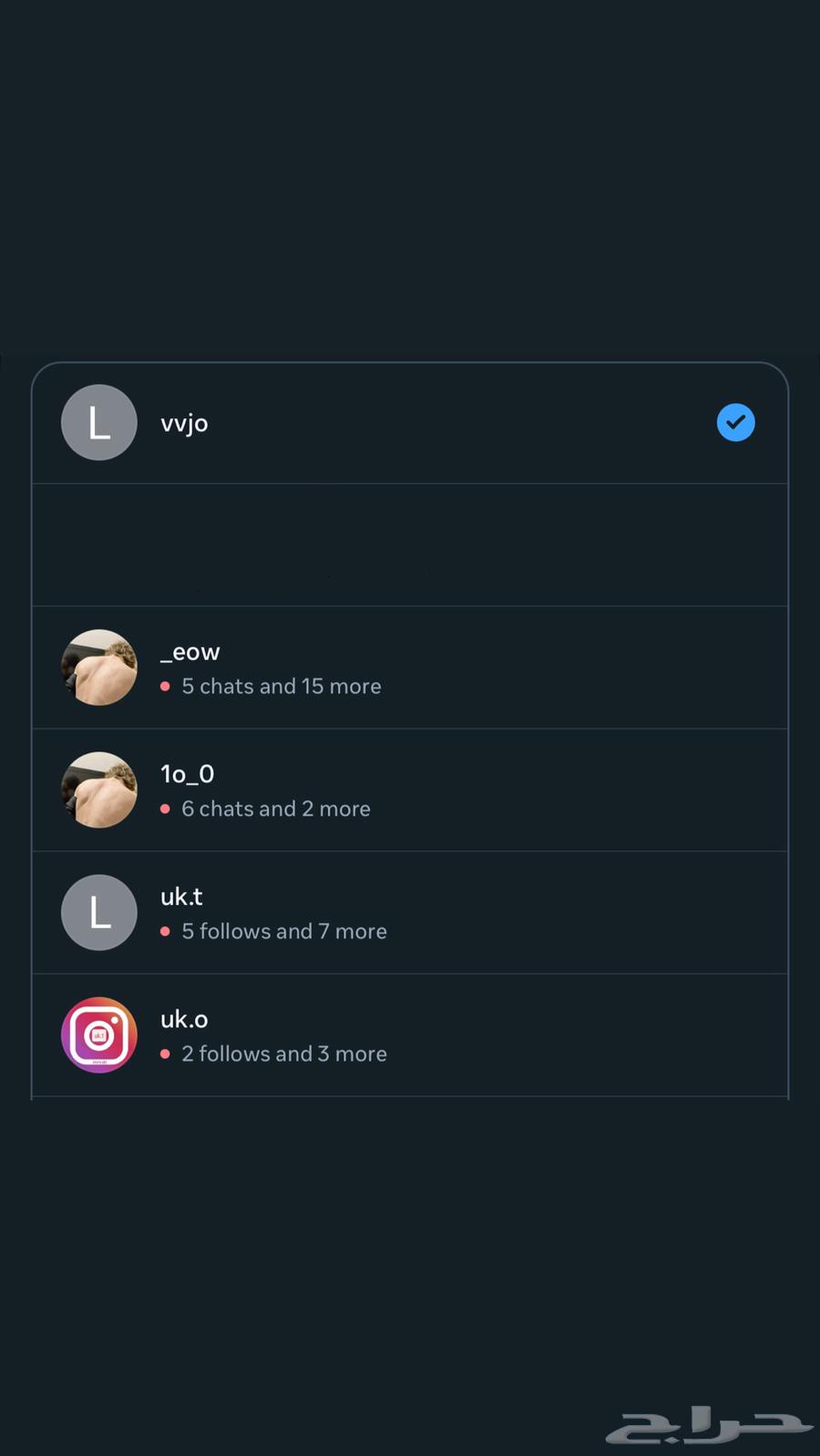Viewport: 820px width, 1456px height.
Task: Click the uk.o Instagram logo avatar
Action: [x=99, y=1034]
